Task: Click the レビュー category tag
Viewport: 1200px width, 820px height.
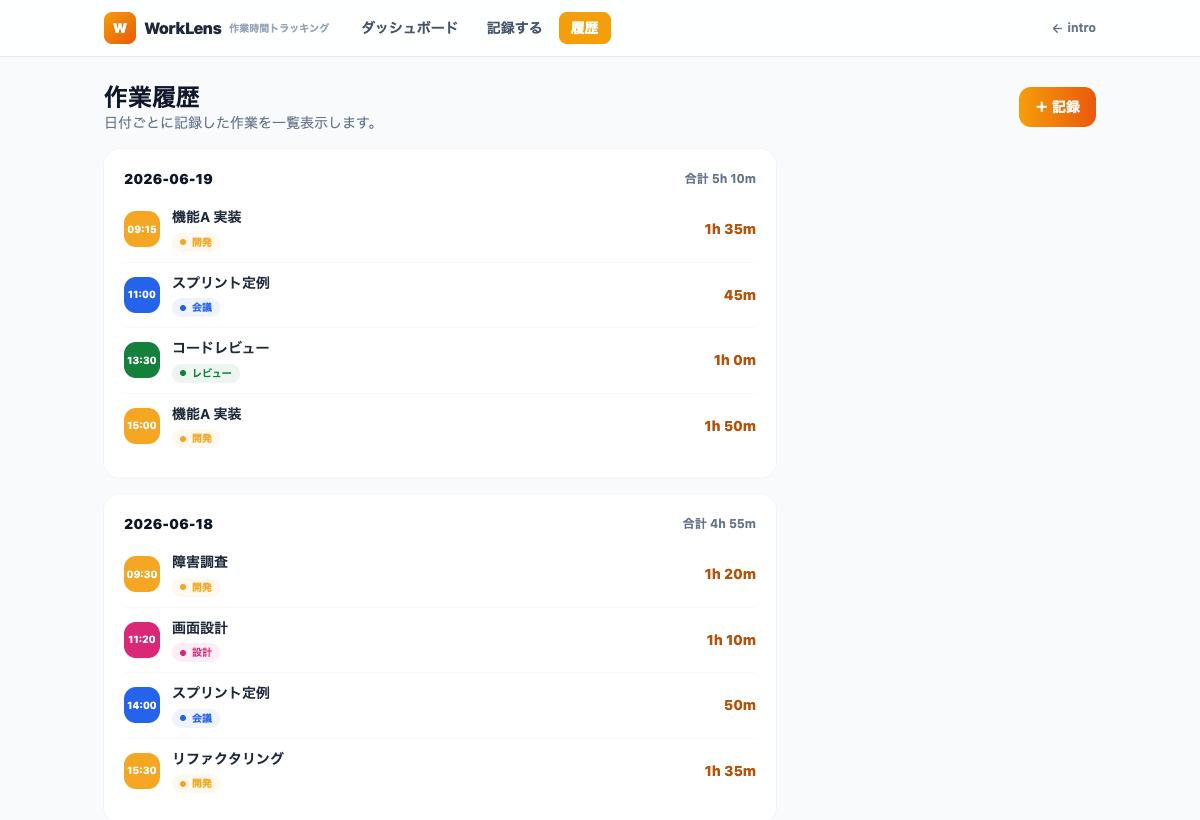Action: click(206, 373)
